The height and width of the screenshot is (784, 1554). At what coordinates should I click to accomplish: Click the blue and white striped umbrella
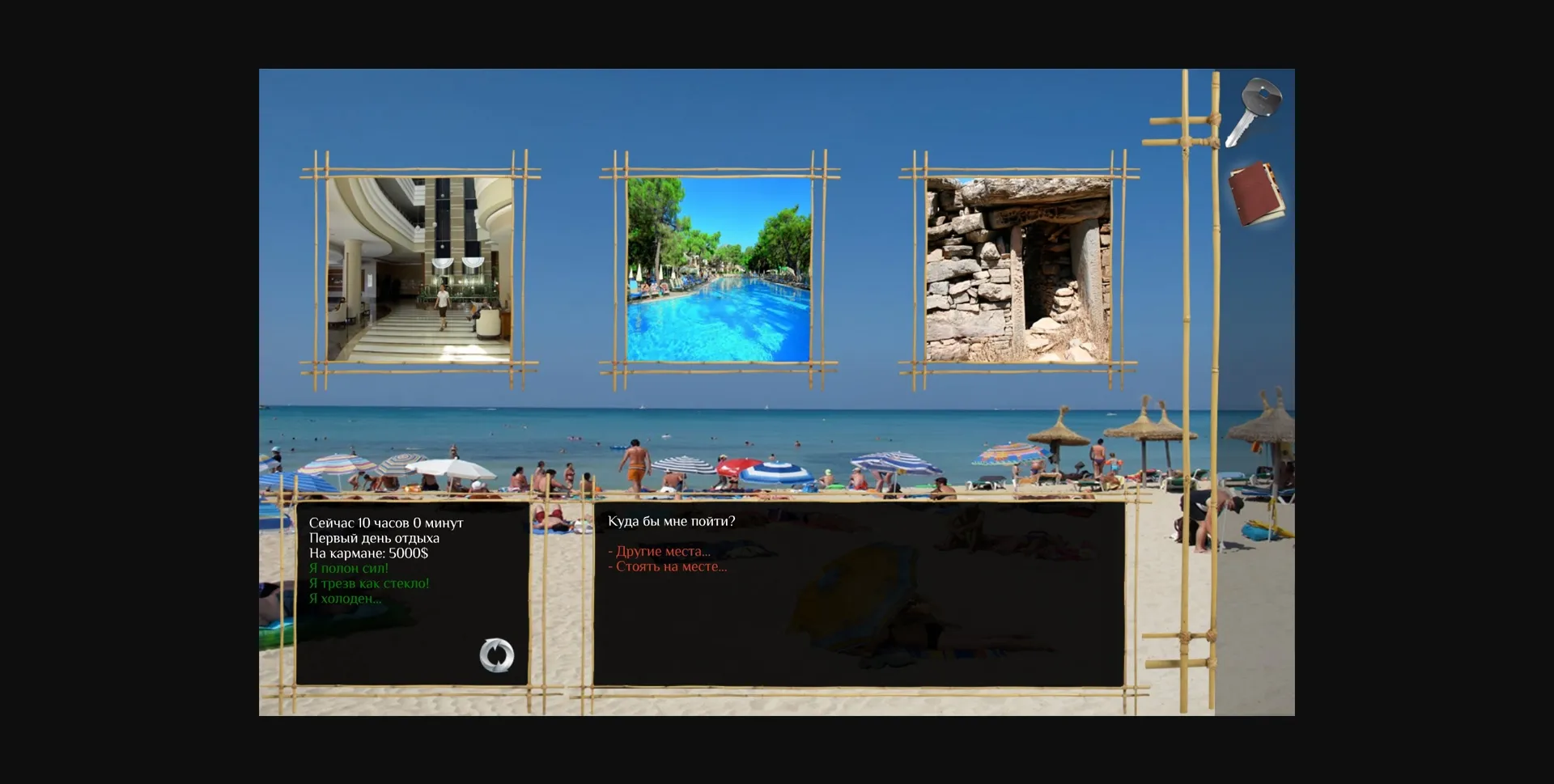(775, 473)
